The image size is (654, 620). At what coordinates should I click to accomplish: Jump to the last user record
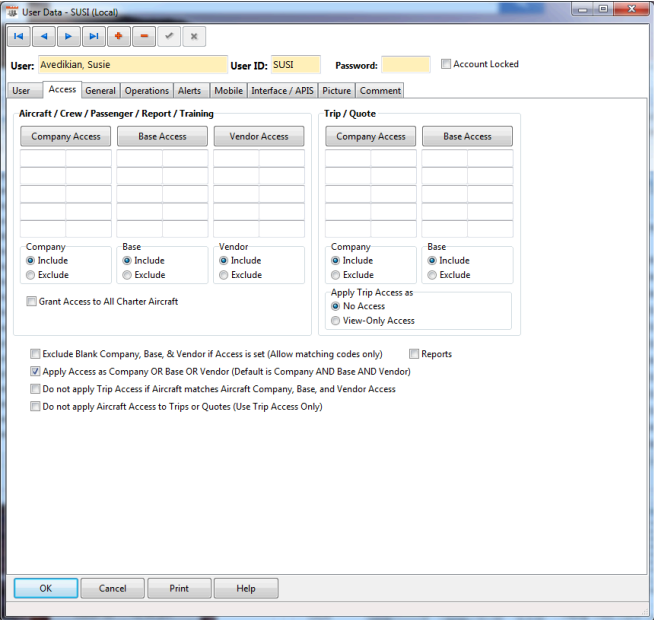(x=94, y=36)
